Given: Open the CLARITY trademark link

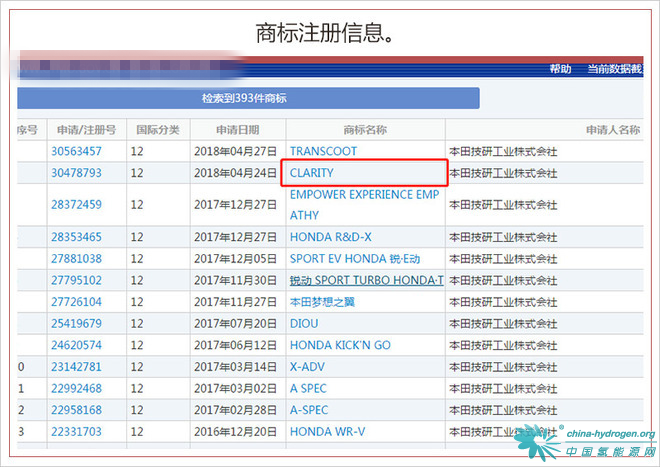Looking at the screenshot, I should 311,173.
